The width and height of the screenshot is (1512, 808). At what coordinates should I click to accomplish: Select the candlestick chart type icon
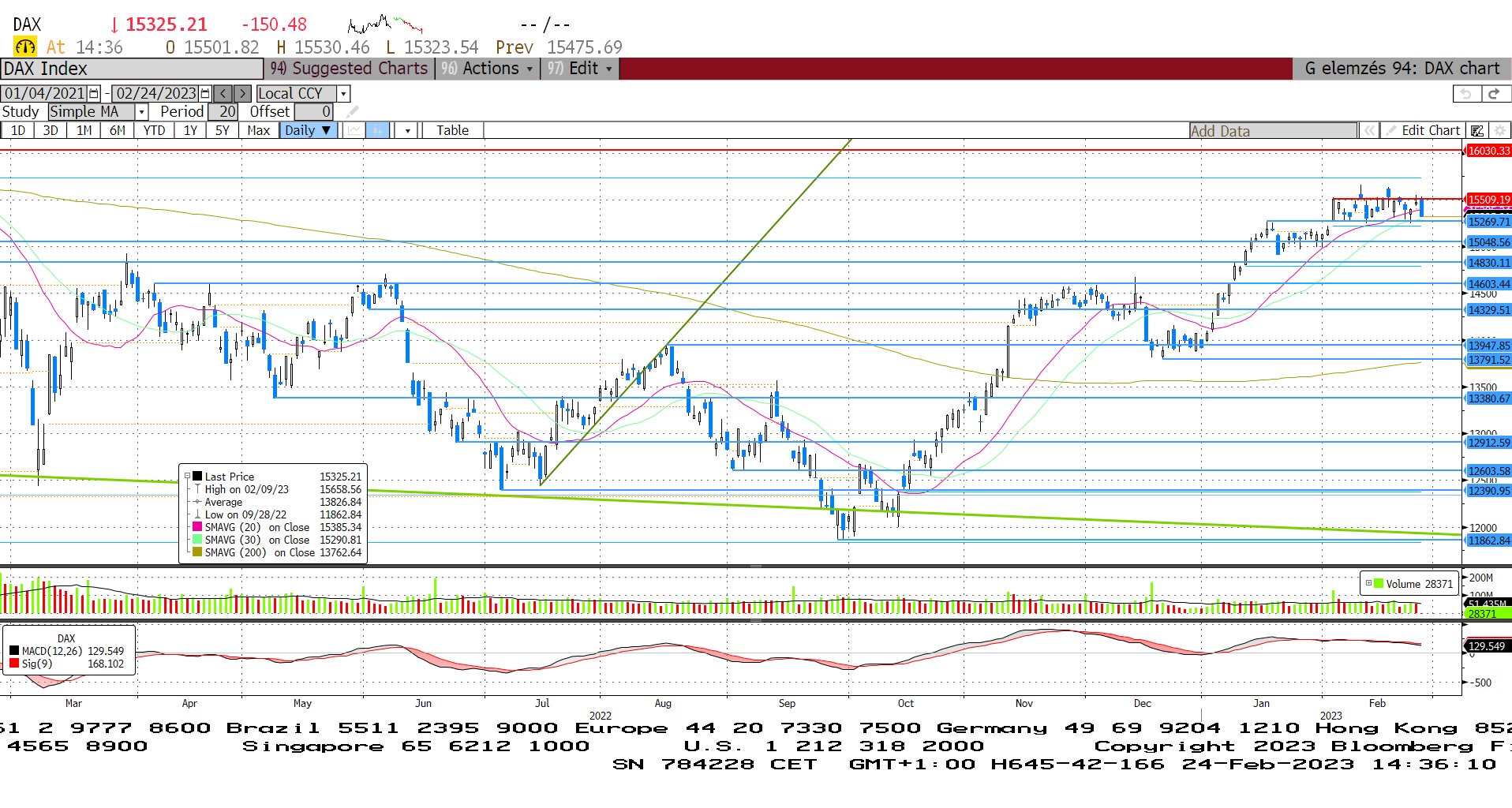coord(378,130)
